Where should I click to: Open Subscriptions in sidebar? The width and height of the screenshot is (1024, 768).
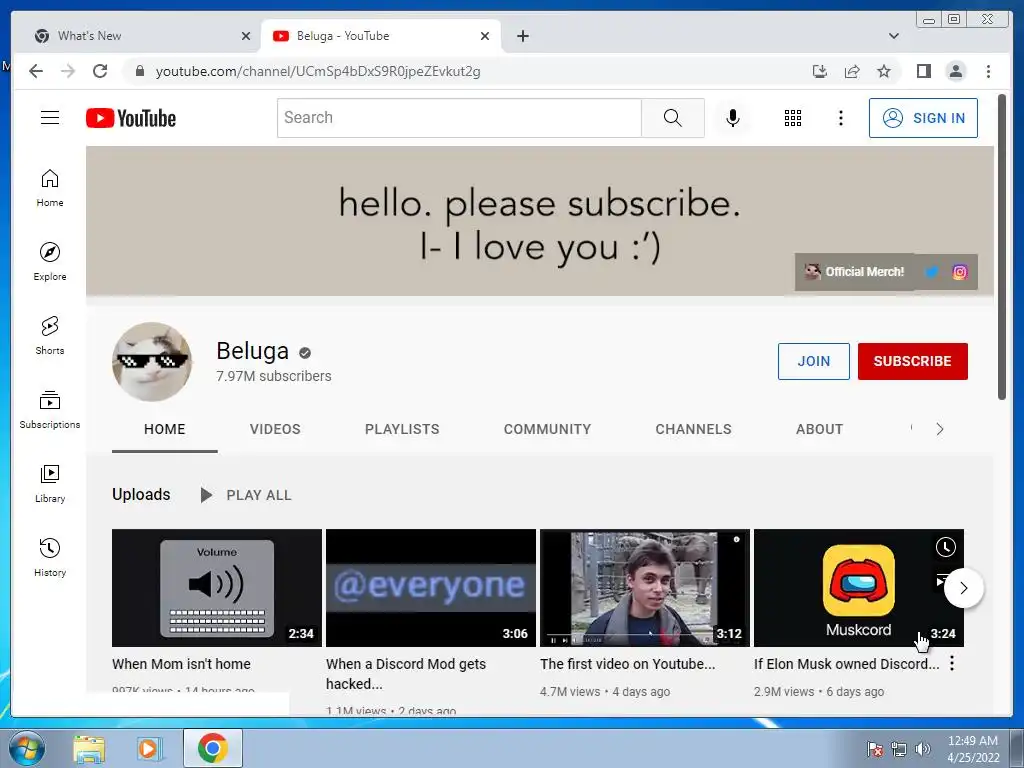[50, 409]
